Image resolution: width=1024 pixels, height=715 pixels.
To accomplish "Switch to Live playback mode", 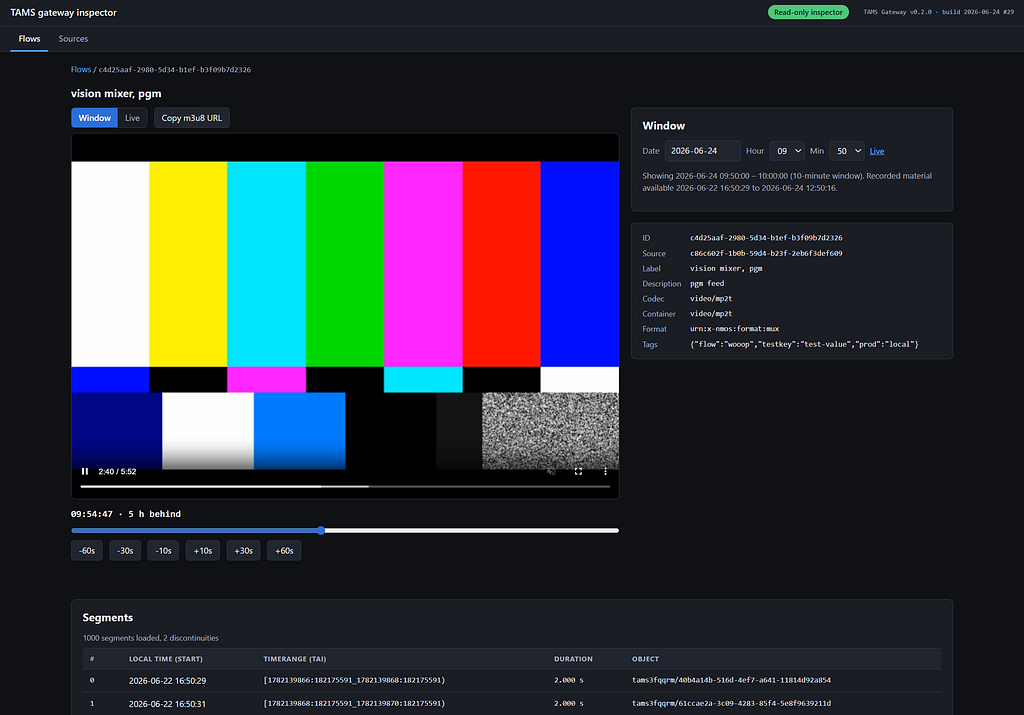I will (x=133, y=118).
